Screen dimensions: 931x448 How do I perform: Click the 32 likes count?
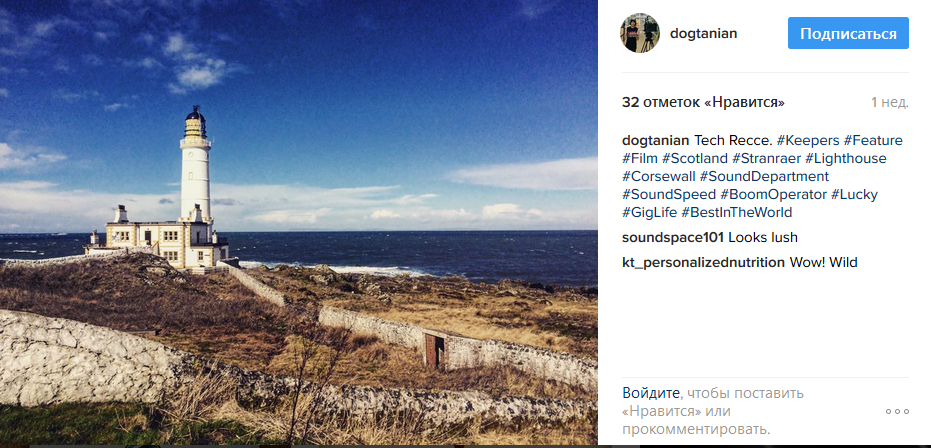coord(704,103)
